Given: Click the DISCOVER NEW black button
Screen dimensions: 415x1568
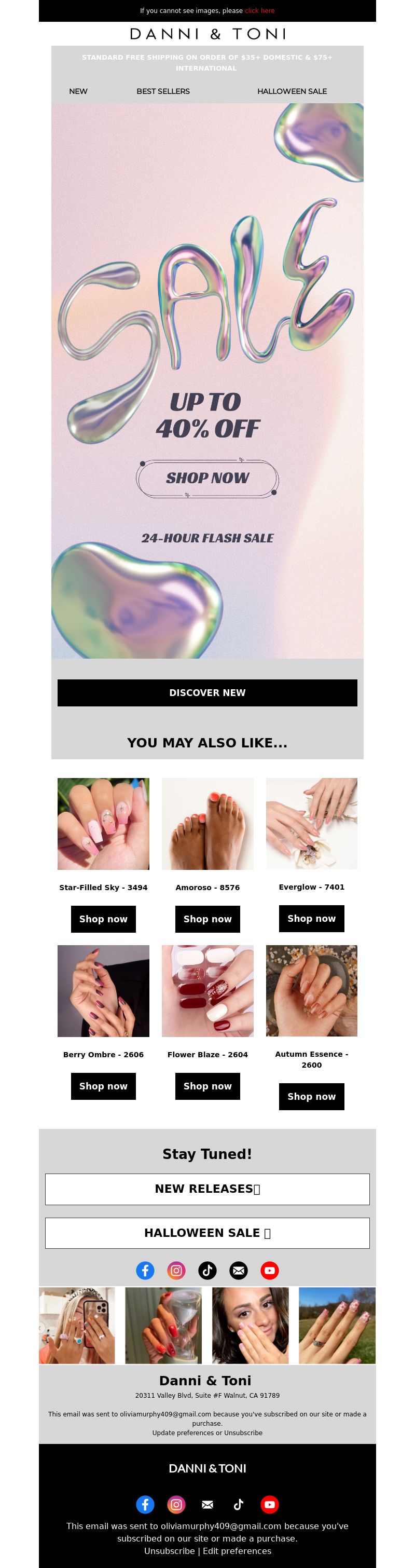Looking at the screenshot, I should 208,693.
